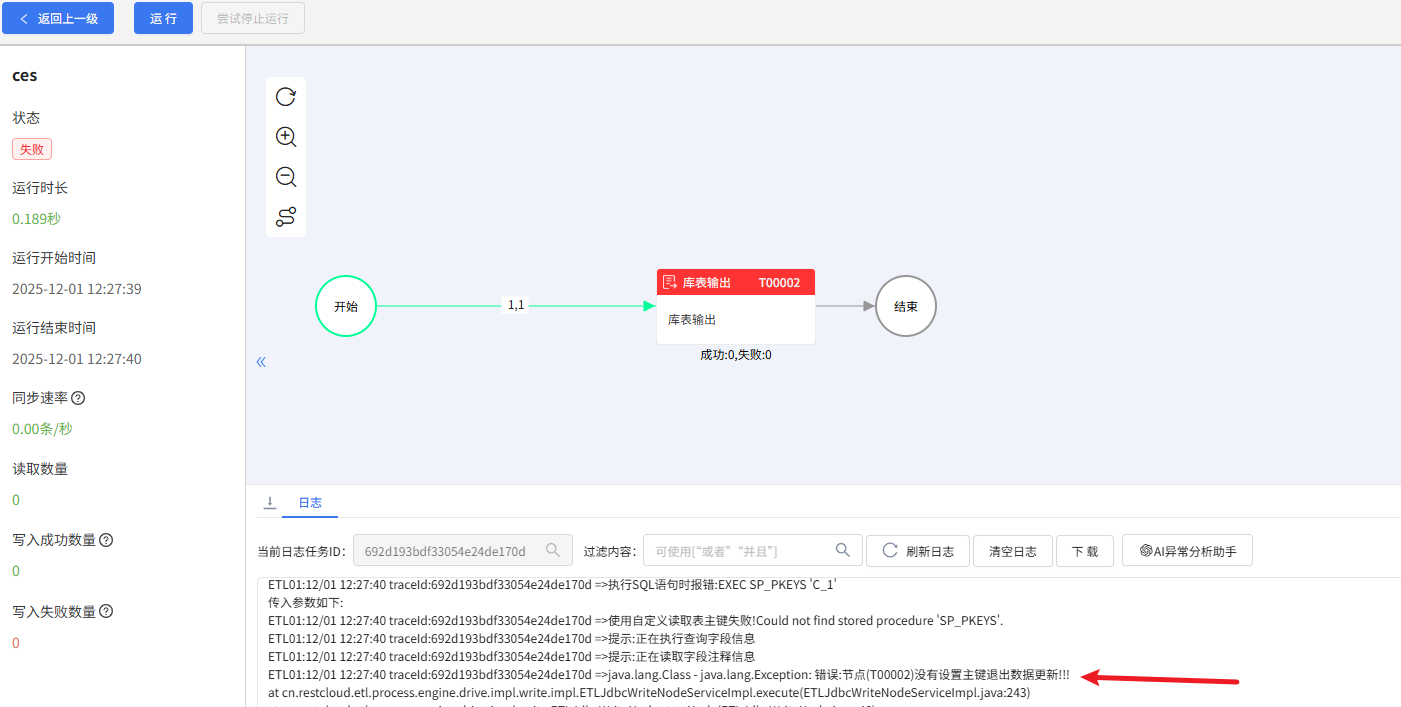1401x707 pixels.
Task: Collapse the left details panel with the « arrow
Action: [x=261, y=361]
